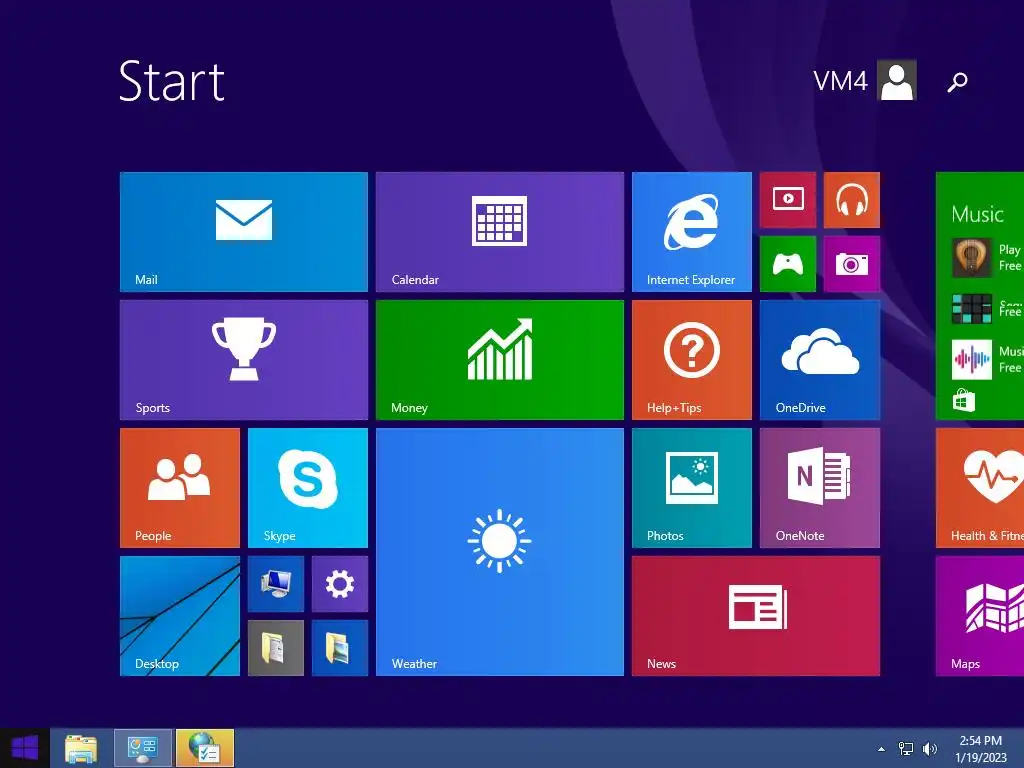This screenshot has height=768, width=1024.
Task: Open Server Manager taskbar icon
Action: pyautogui.click(x=143, y=749)
